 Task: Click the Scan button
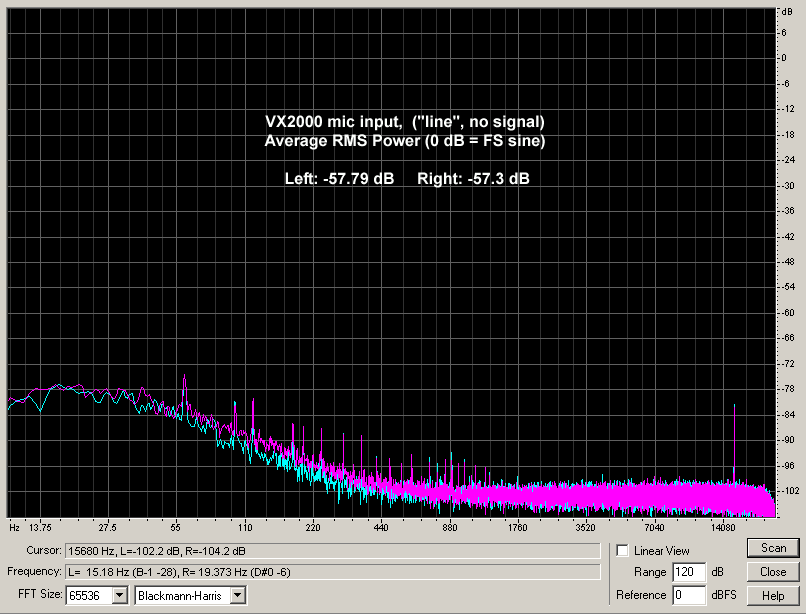(x=773, y=548)
